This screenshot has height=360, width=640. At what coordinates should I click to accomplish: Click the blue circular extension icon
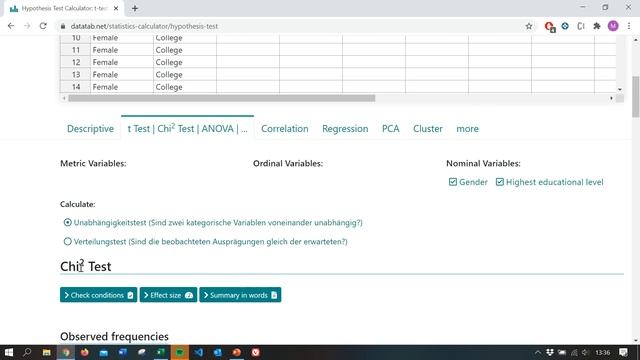565,26
